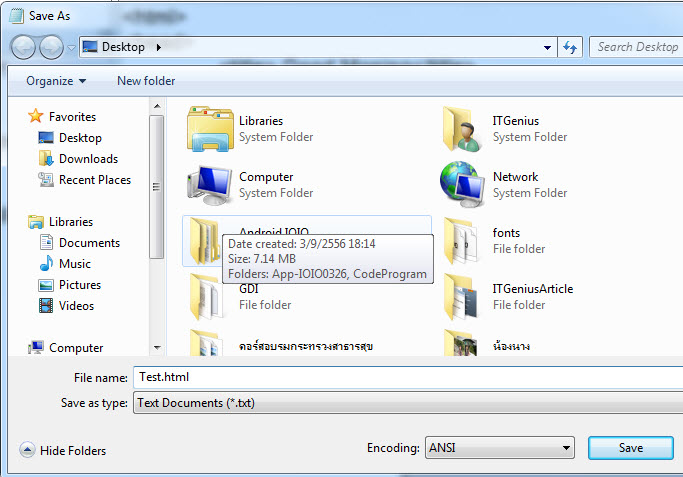Viewport: 683px width, 477px height.
Task: Select the Computer system folder icon
Action: [x=210, y=184]
